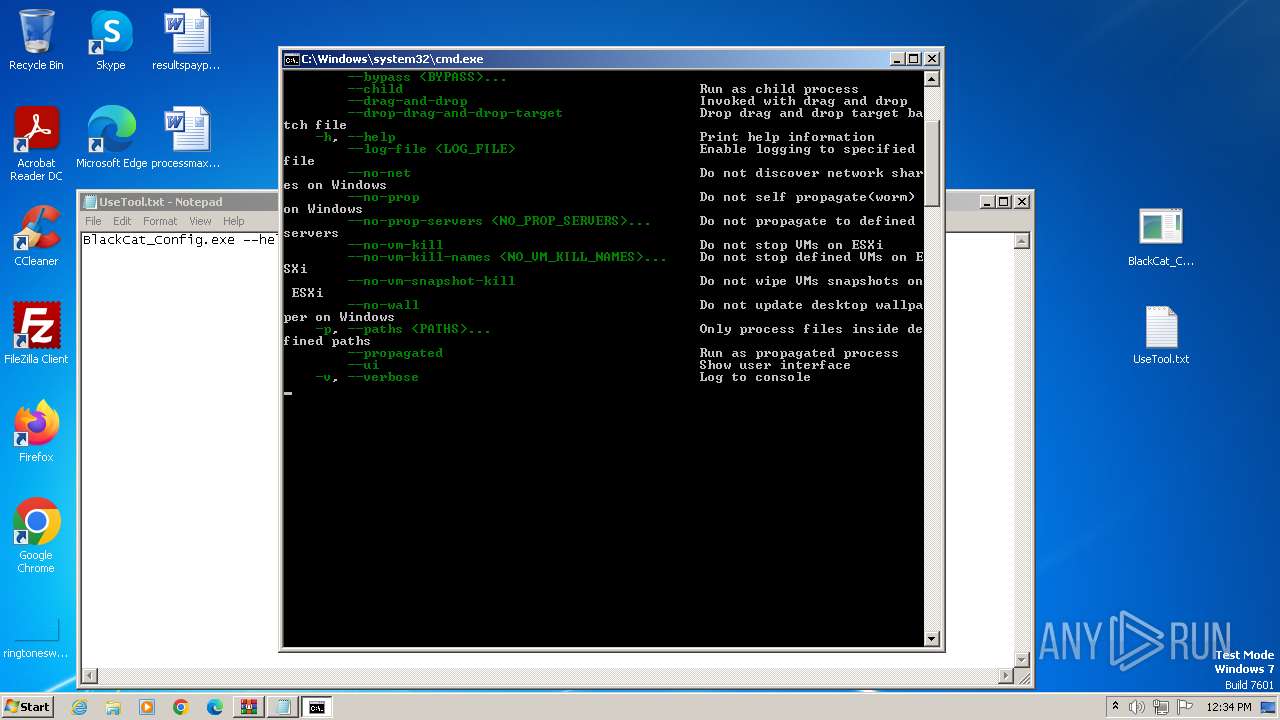This screenshot has height=720, width=1280.
Task: Open the taskbar clock showing 12:34 PM
Action: click(x=1229, y=707)
